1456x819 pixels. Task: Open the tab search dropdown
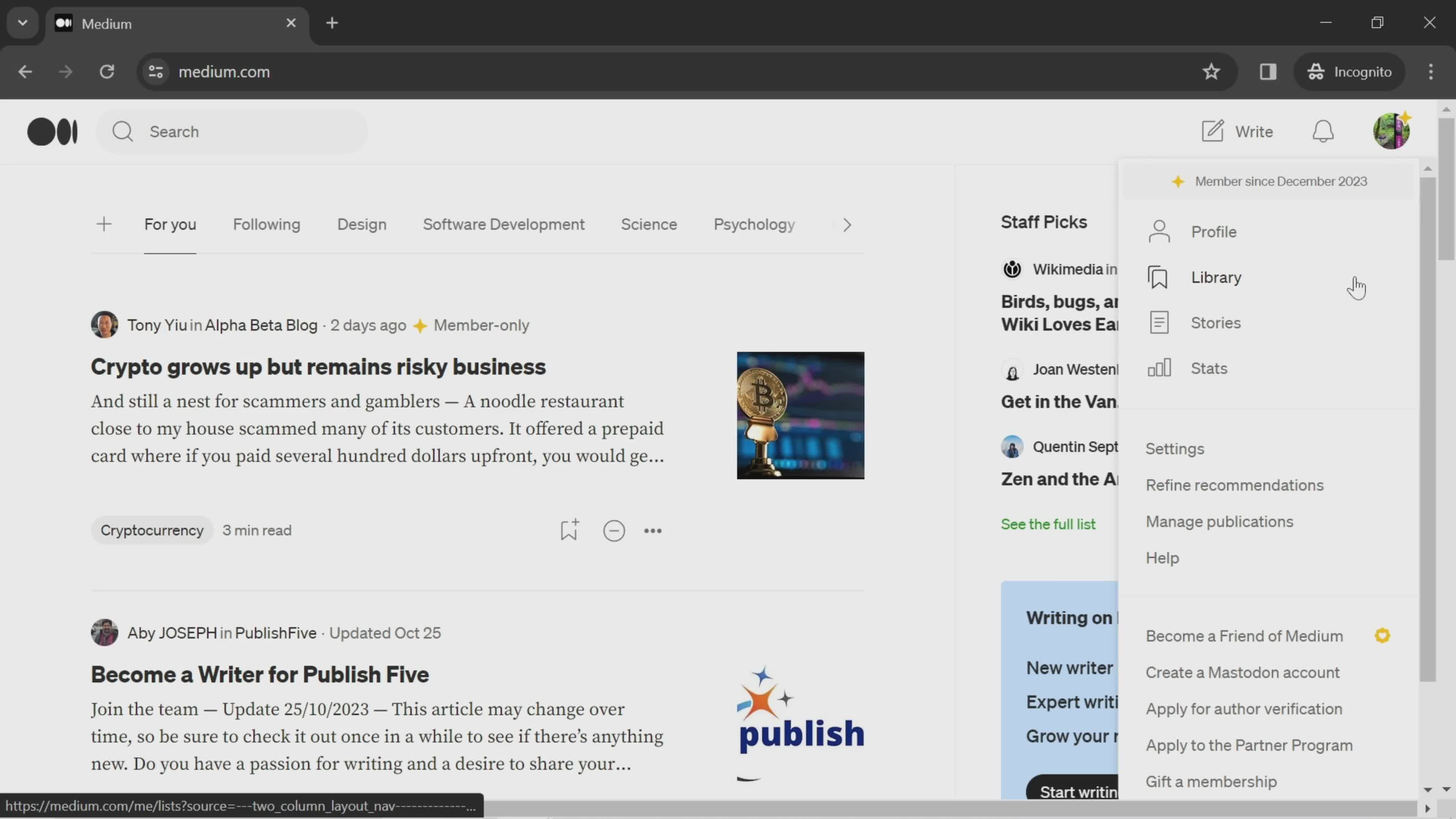tap(23, 23)
